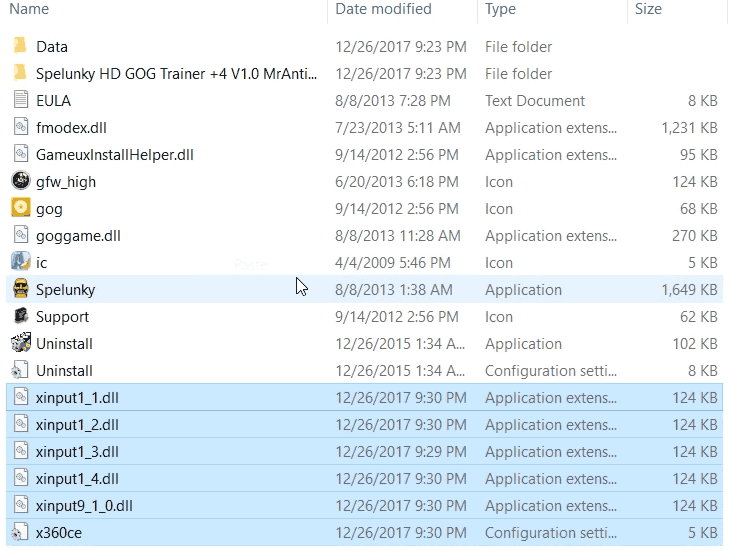The image size is (735, 551).
Task: Click the xinput1_2.dll file icon
Action: point(21,424)
